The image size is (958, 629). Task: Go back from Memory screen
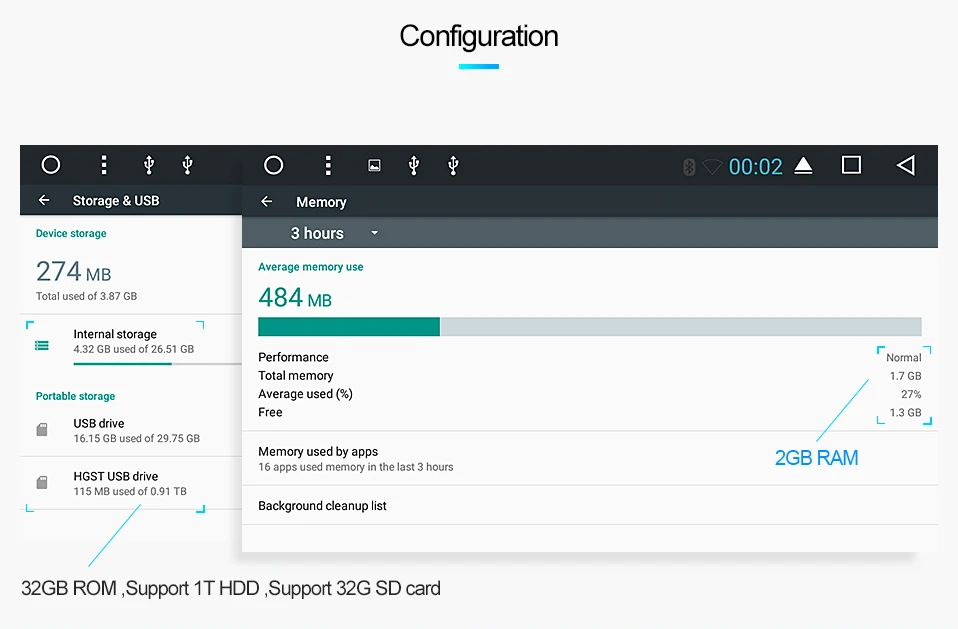(266, 202)
